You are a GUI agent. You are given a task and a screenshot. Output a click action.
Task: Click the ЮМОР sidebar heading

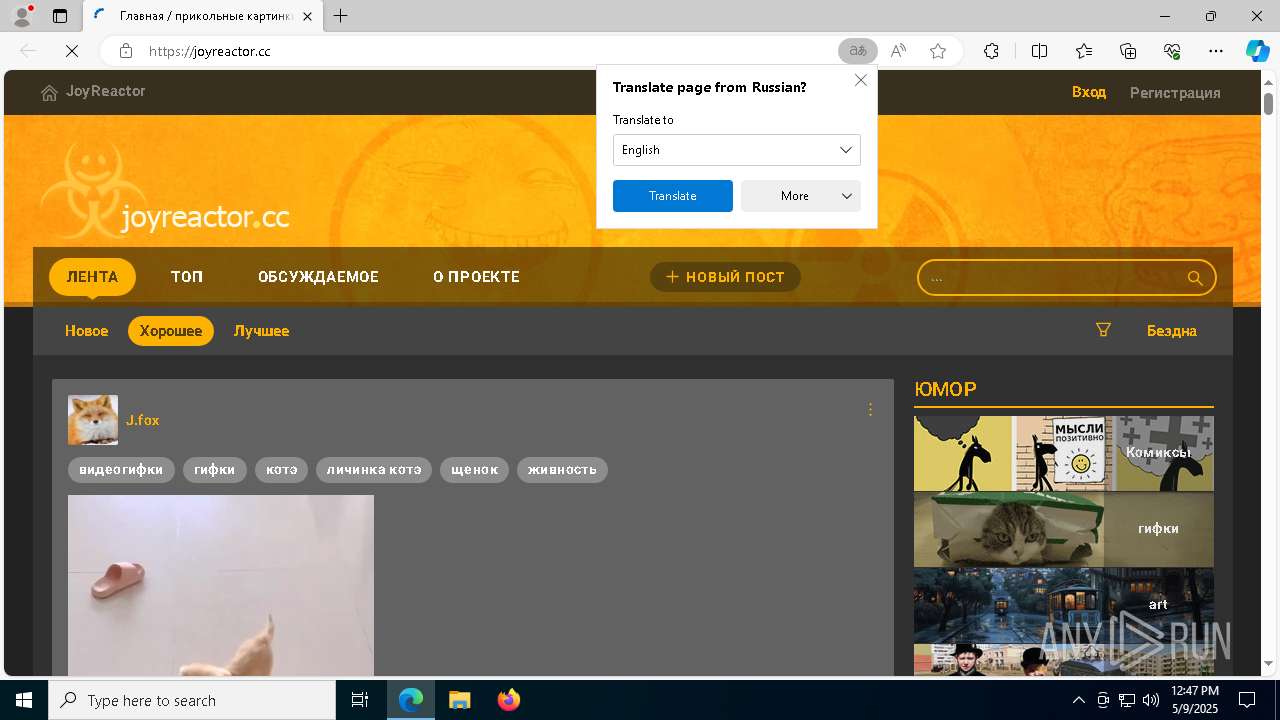pos(945,389)
